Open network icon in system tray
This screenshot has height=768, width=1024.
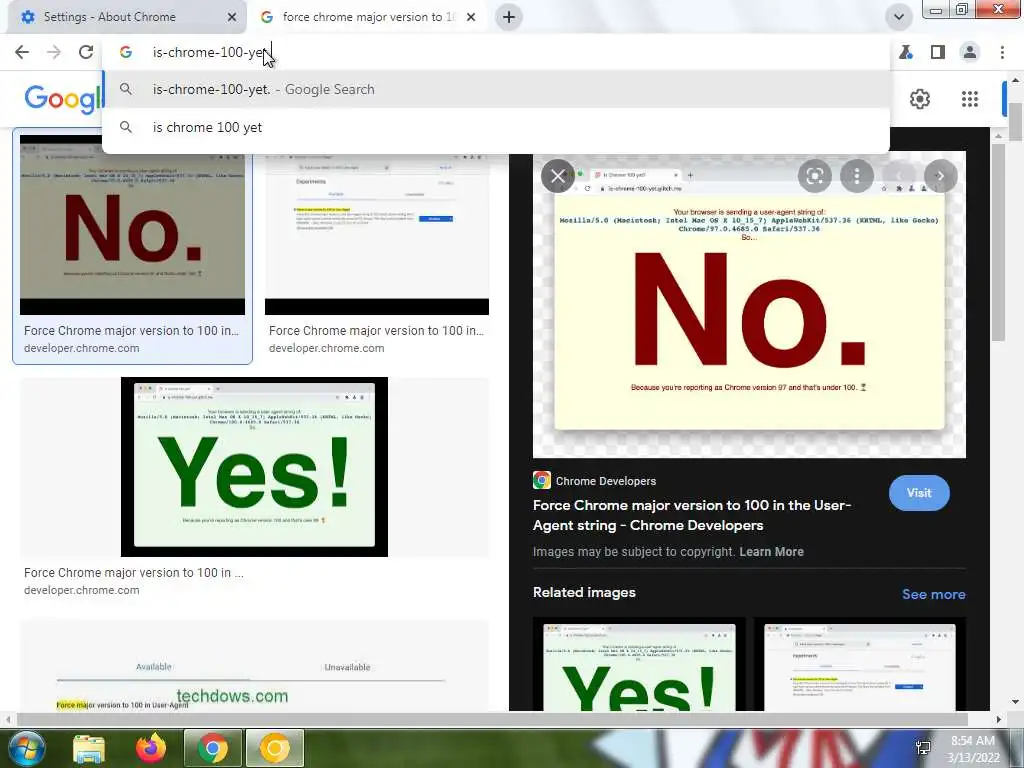click(x=923, y=748)
